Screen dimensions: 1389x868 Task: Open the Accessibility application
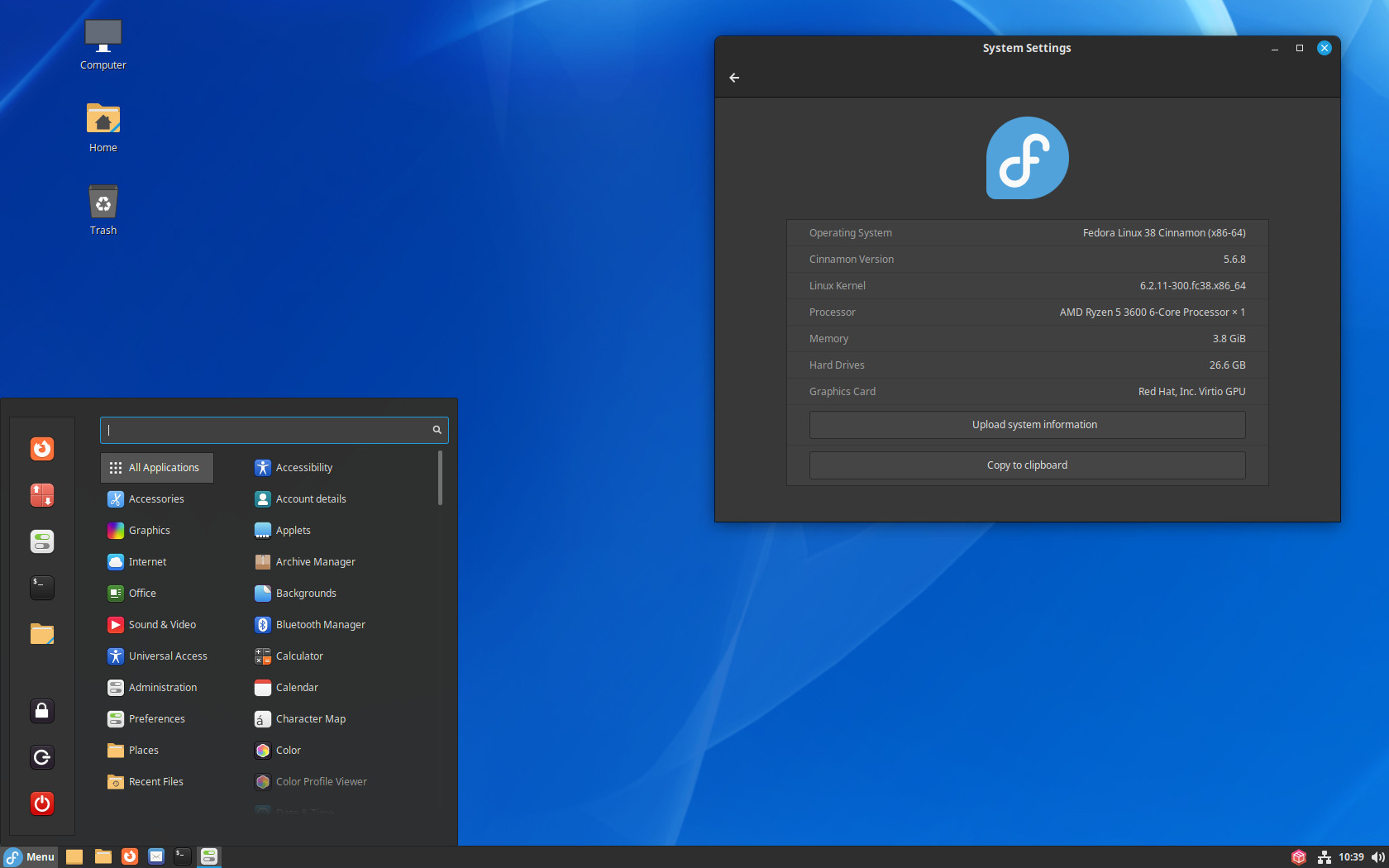[294, 468]
